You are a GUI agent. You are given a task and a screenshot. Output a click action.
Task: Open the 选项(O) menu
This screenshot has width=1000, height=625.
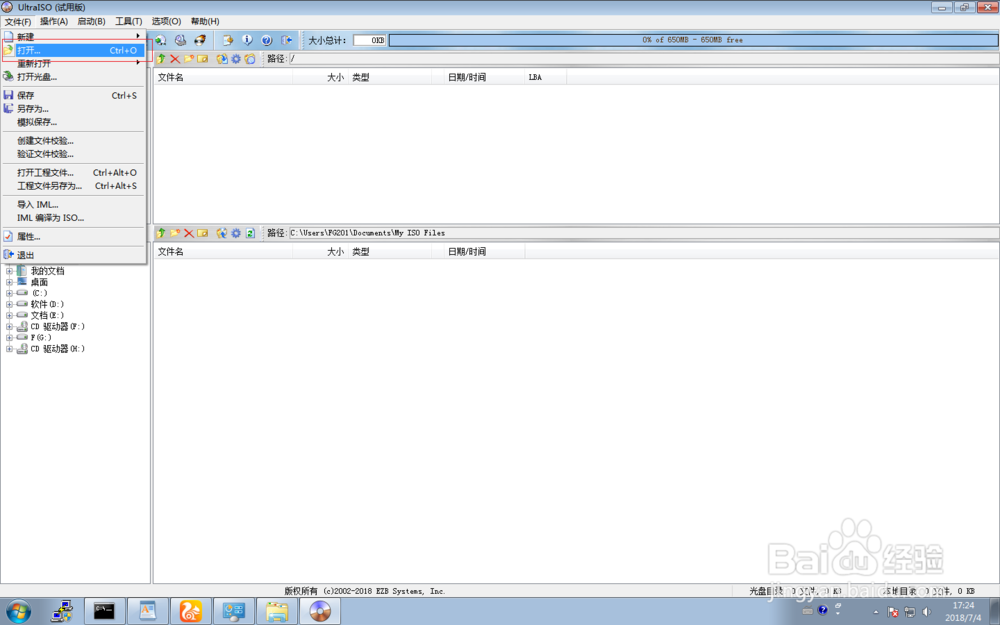coord(166,21)
